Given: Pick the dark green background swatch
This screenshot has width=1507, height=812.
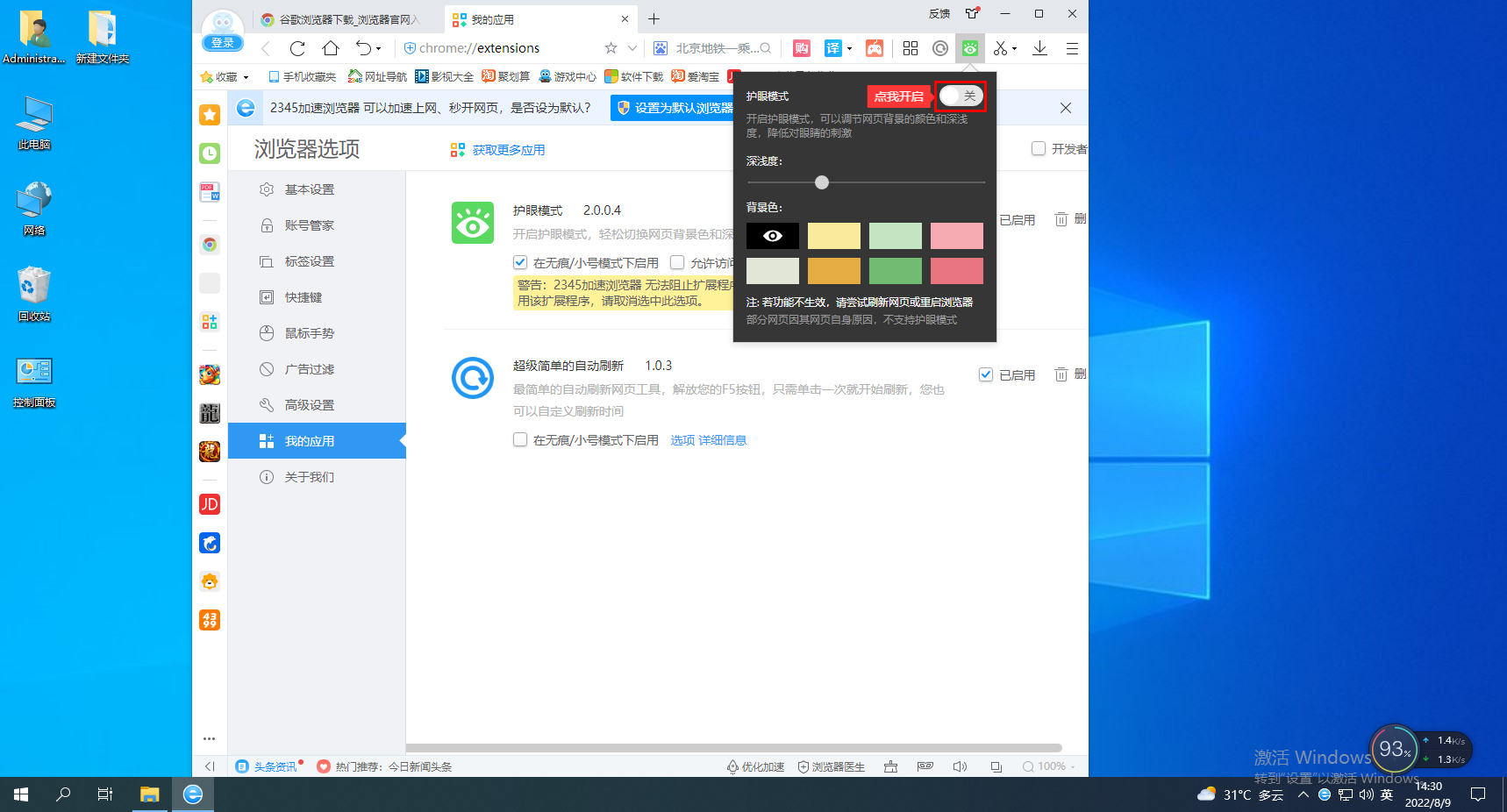Looking at the screenshot, I should pos(896,271).
